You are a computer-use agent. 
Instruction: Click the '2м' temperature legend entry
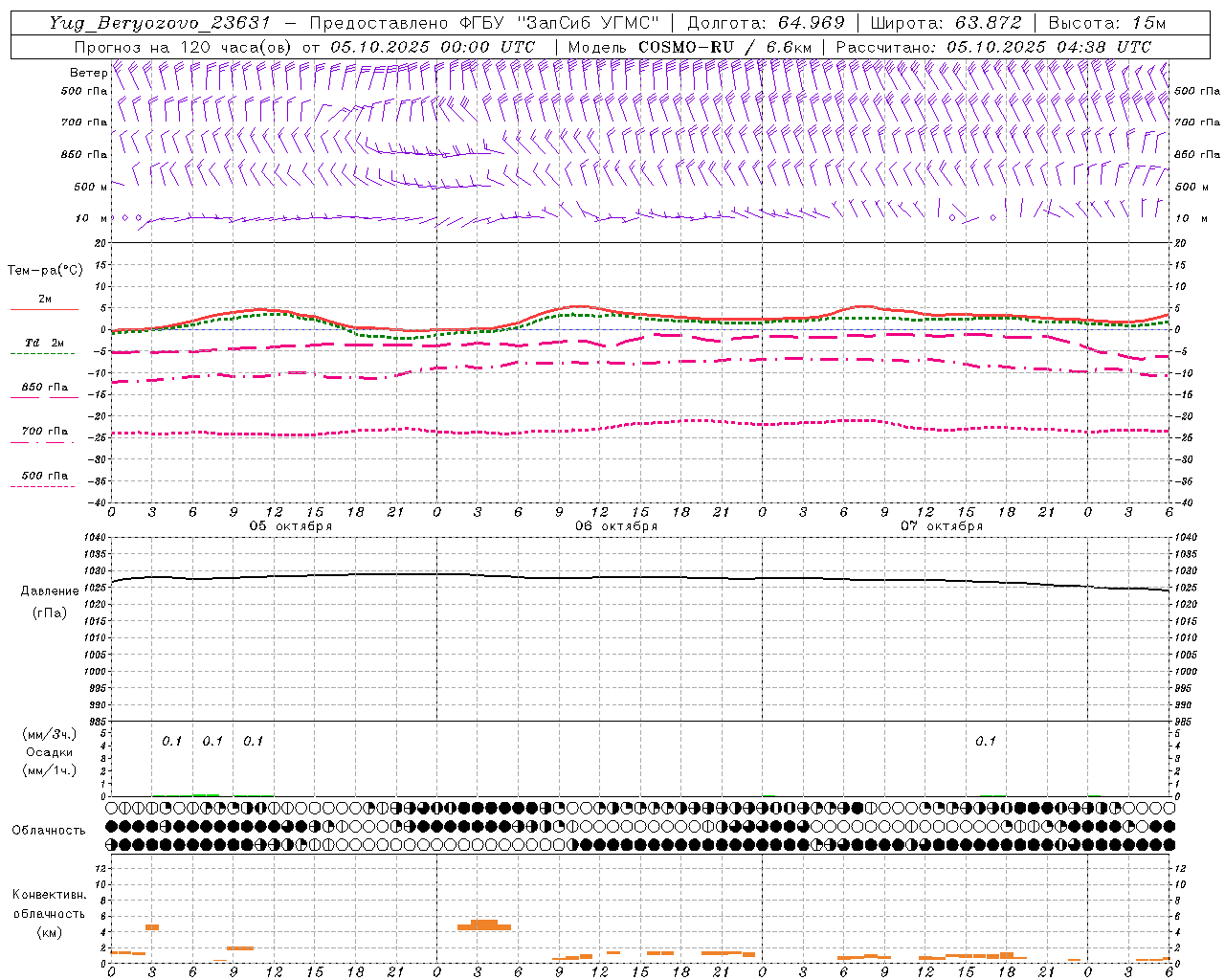[x=45, y=300]
